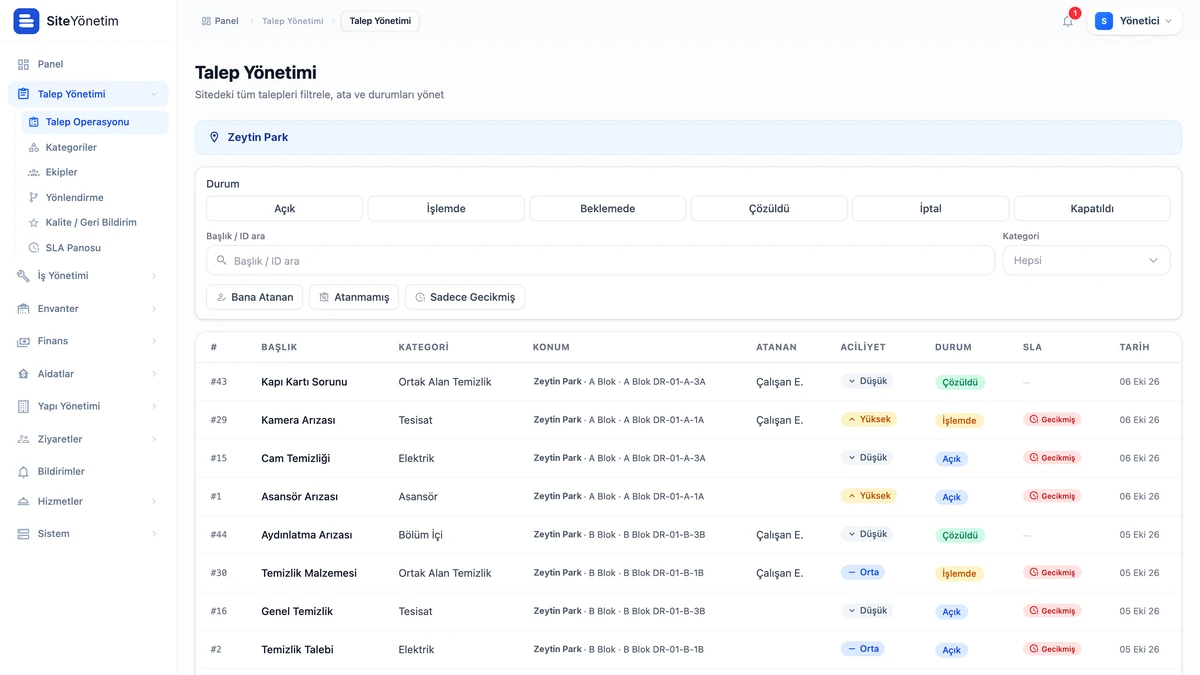Toggle the Kapatıldı status filter
Screen dimensions: 1200x675
(x=1092, y=209)
